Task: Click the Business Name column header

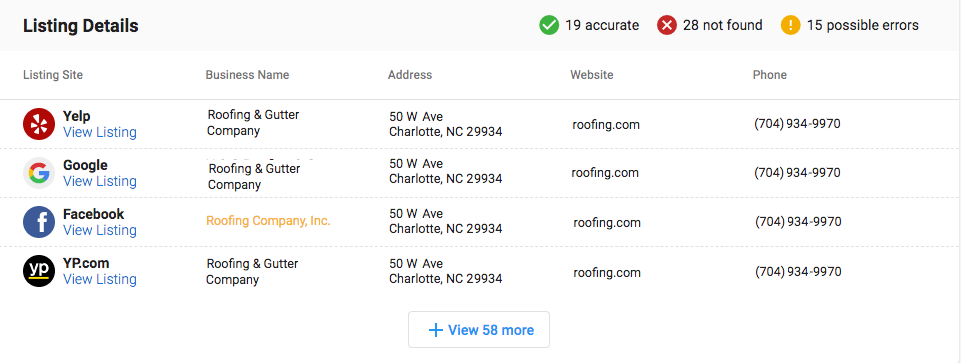Action: pyautogui.click(x=247, y=75)
